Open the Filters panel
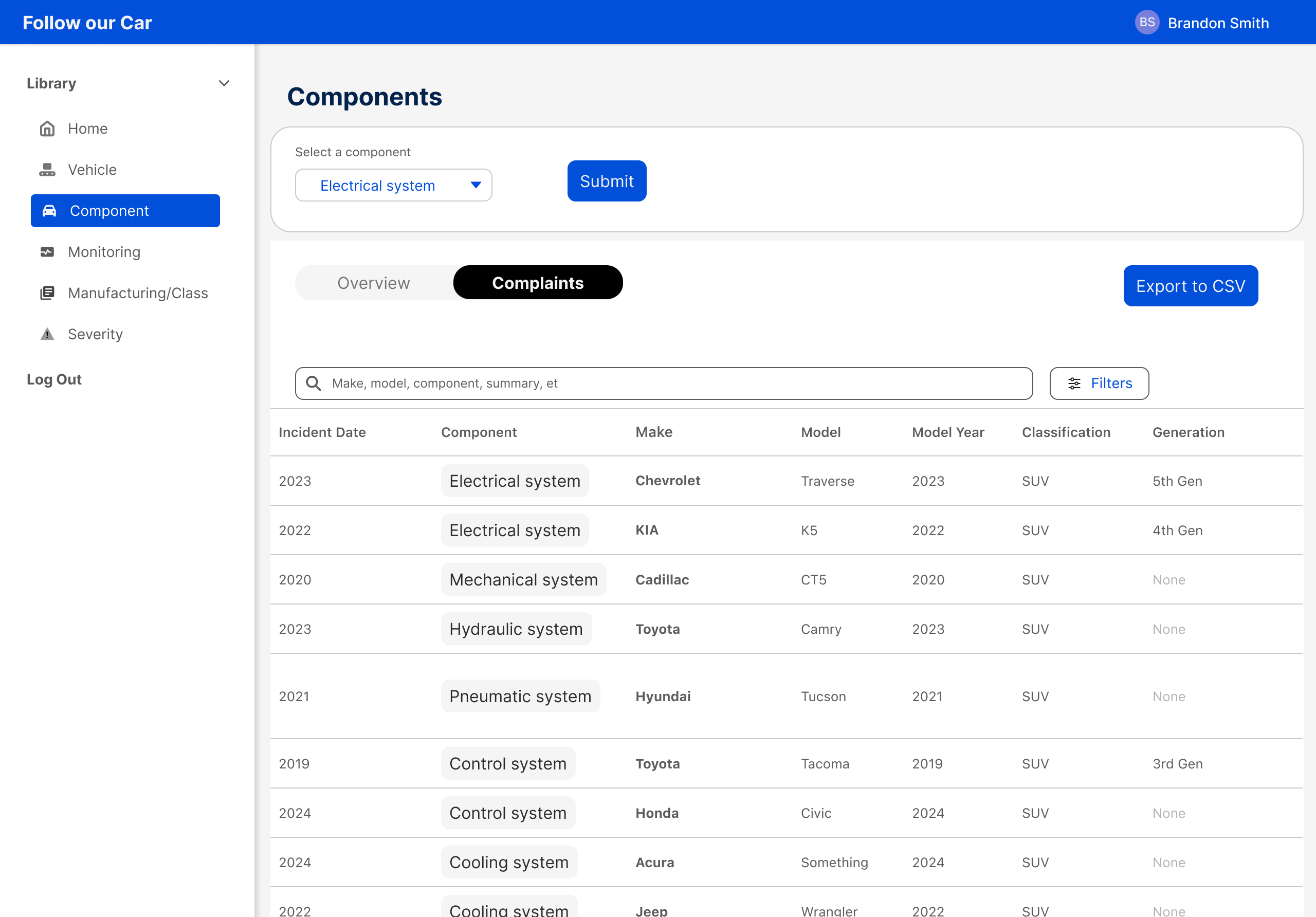 (x=1099, y=383)
